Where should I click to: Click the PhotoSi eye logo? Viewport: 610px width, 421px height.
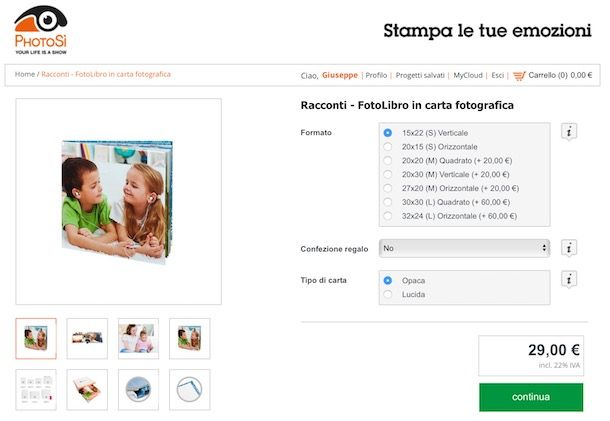tap(41, 30)
